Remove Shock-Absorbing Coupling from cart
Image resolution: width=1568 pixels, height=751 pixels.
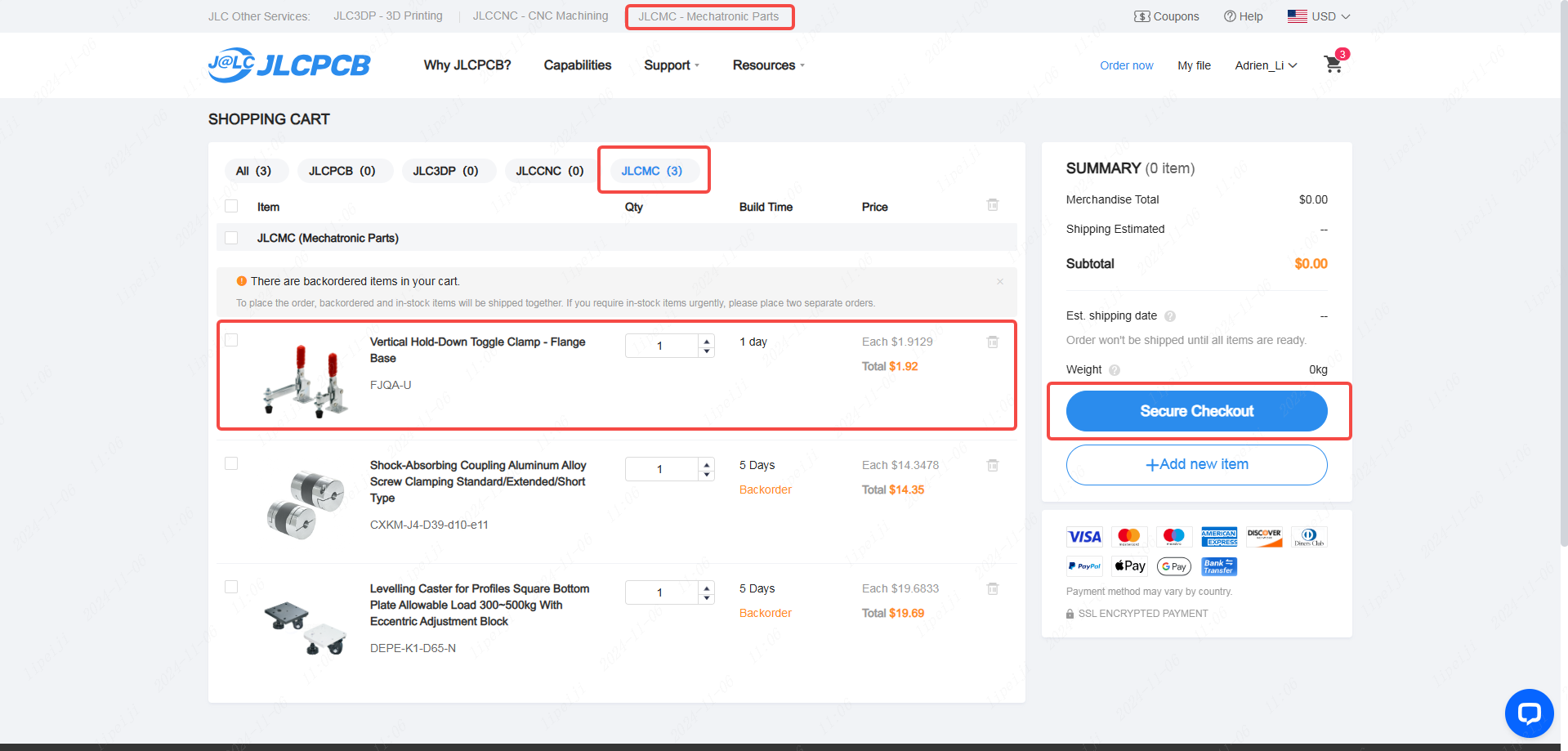tap(993, 465)
